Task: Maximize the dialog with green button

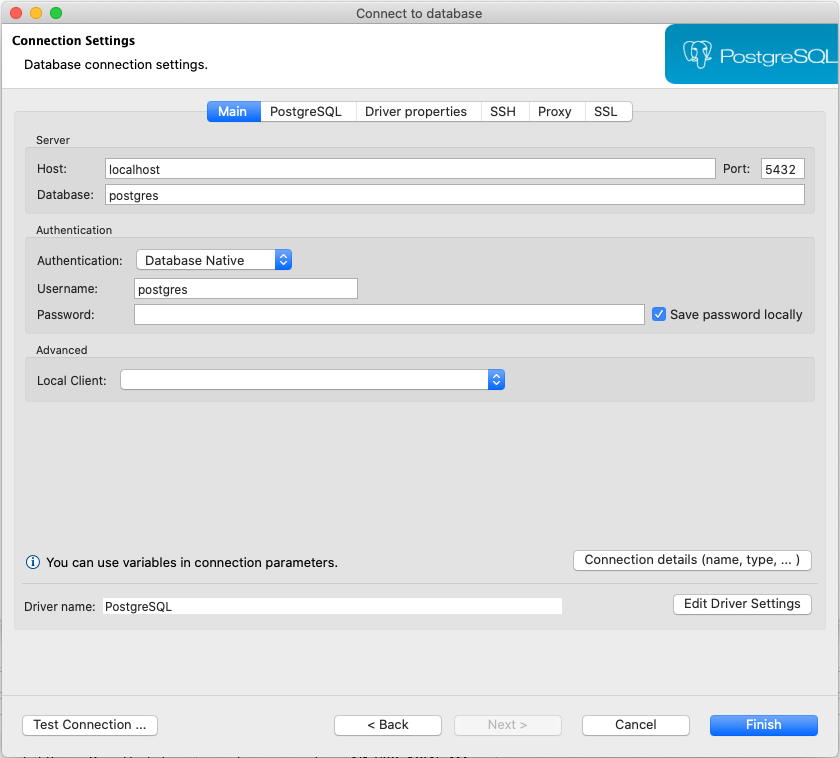Action: pyautogui.click(x=56, y=13)
